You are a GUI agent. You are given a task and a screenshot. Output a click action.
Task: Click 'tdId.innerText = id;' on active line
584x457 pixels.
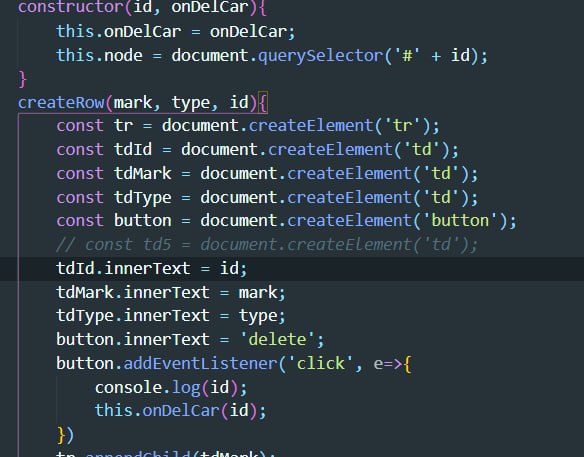[x=152, y=269]
